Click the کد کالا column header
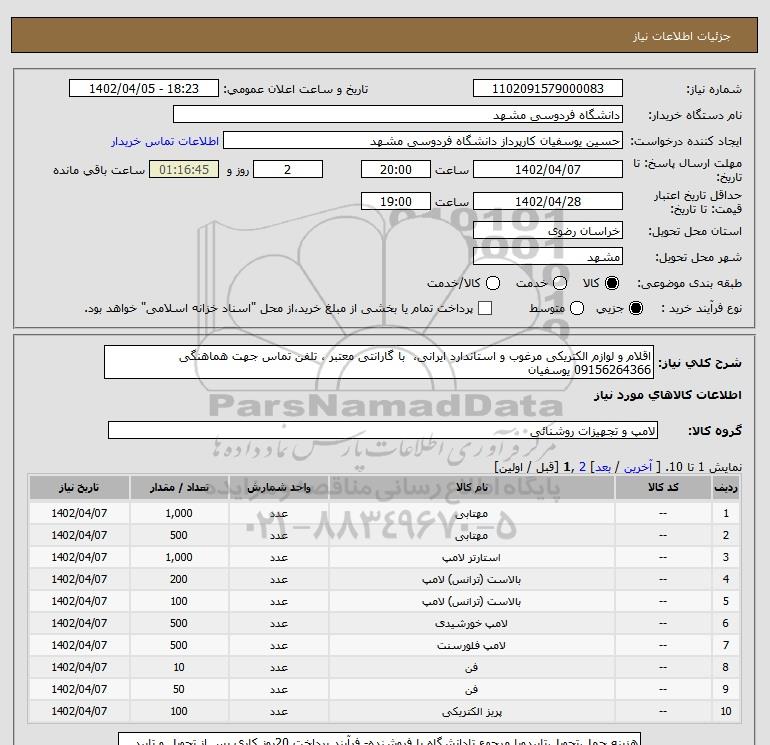Image resolution: width=770 pixels, height=745 pixels. tap(663, 488)
